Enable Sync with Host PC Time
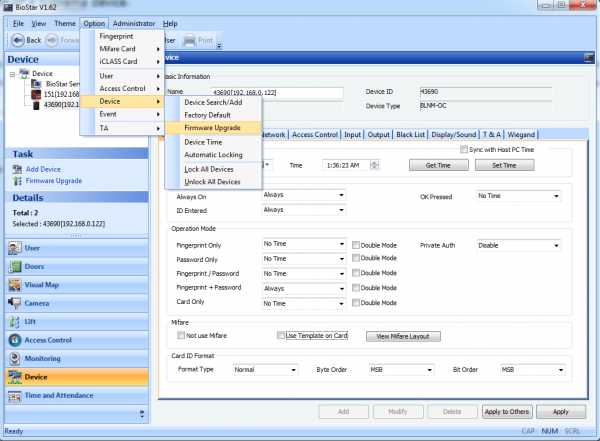Screen dimensions: 600x441 pos(464,149)
